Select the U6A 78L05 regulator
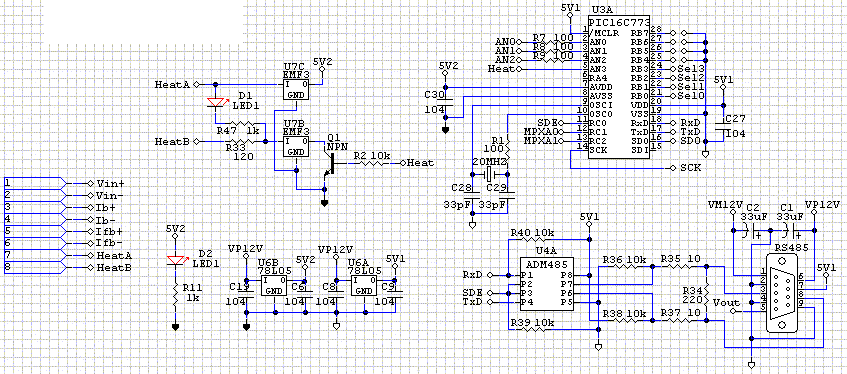 tap(364, 285)
